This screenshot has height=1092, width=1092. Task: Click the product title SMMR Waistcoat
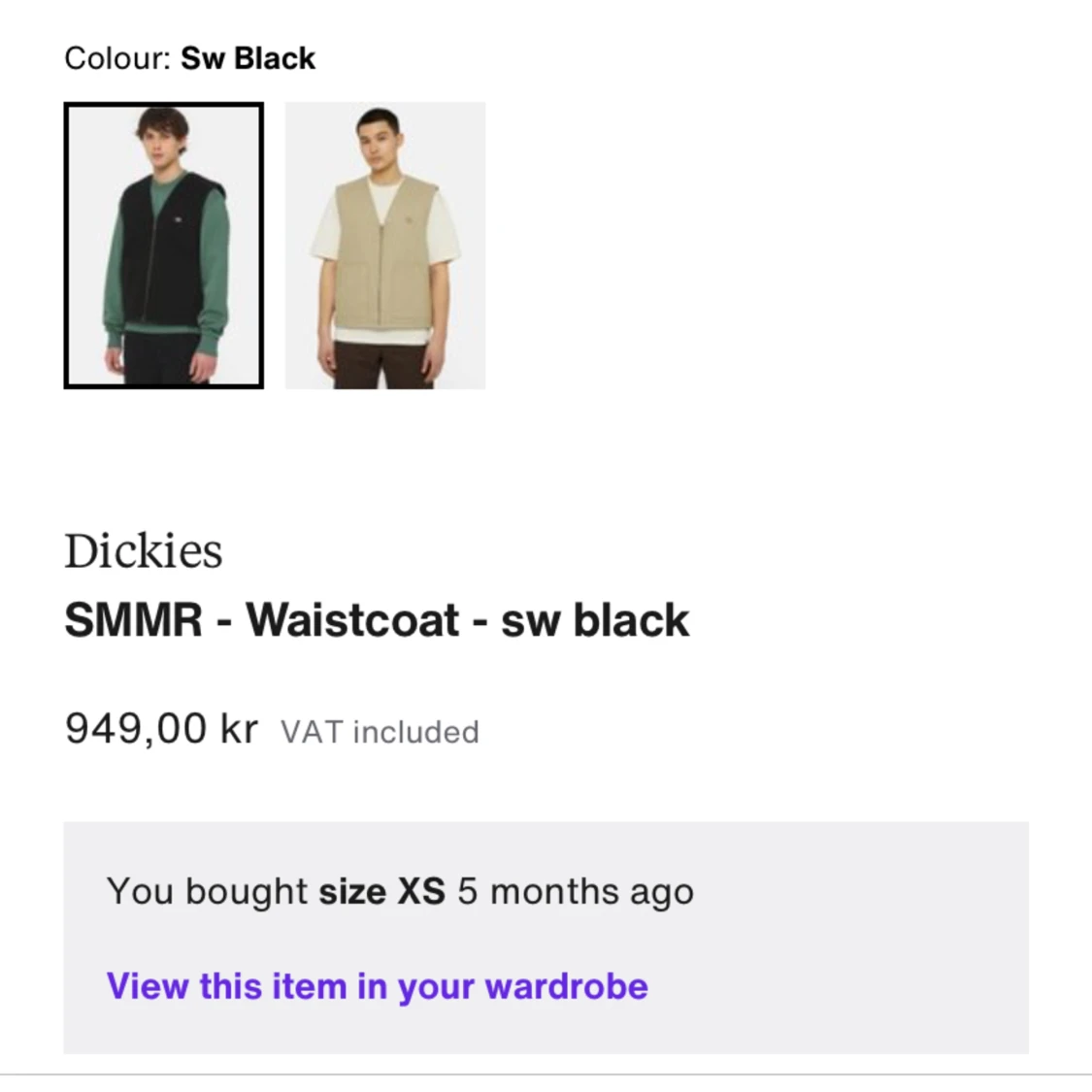pyautogui.click(x=376, y=618)
